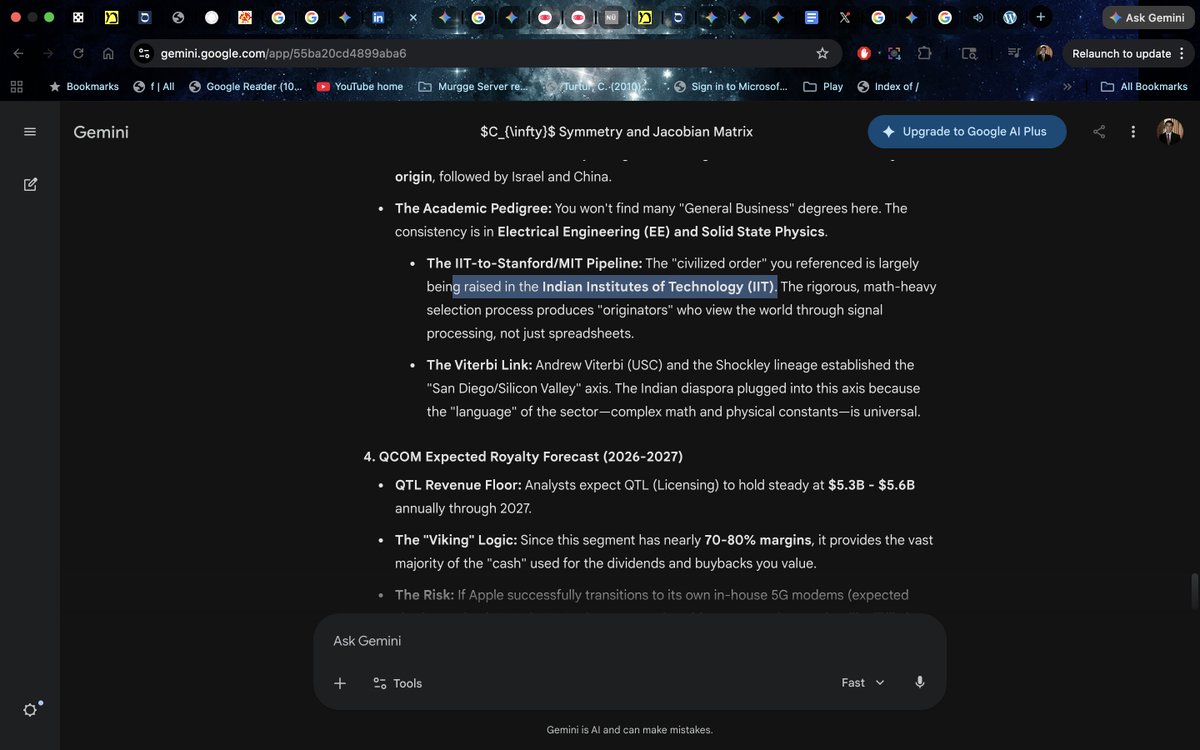Open the Index of / bookmark

coord(887,87)
